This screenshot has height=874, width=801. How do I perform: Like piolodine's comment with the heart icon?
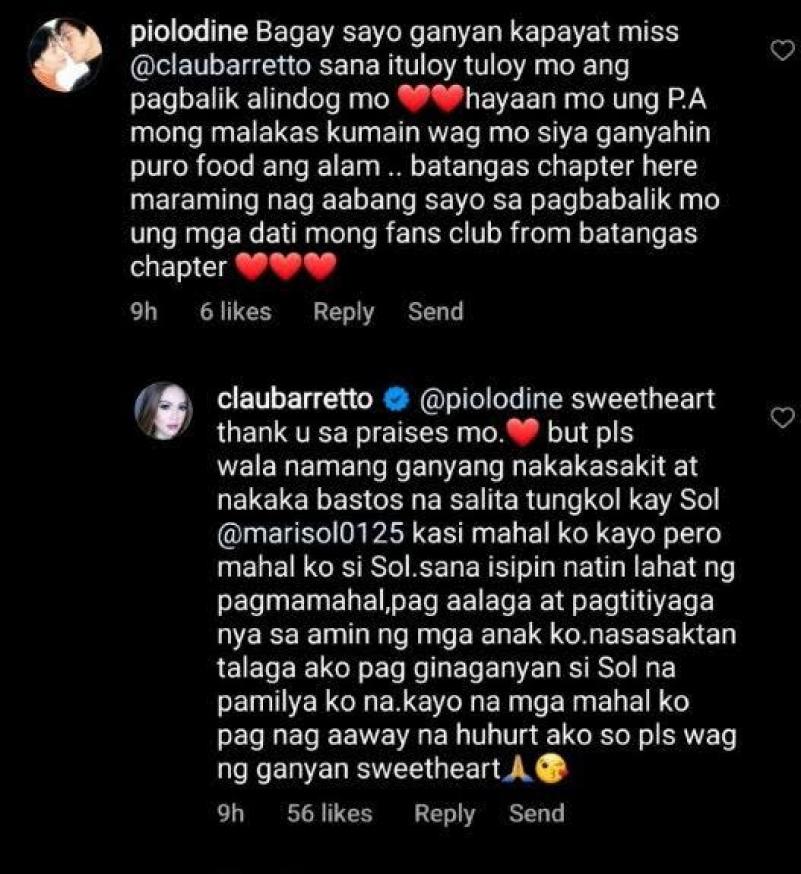782,50
